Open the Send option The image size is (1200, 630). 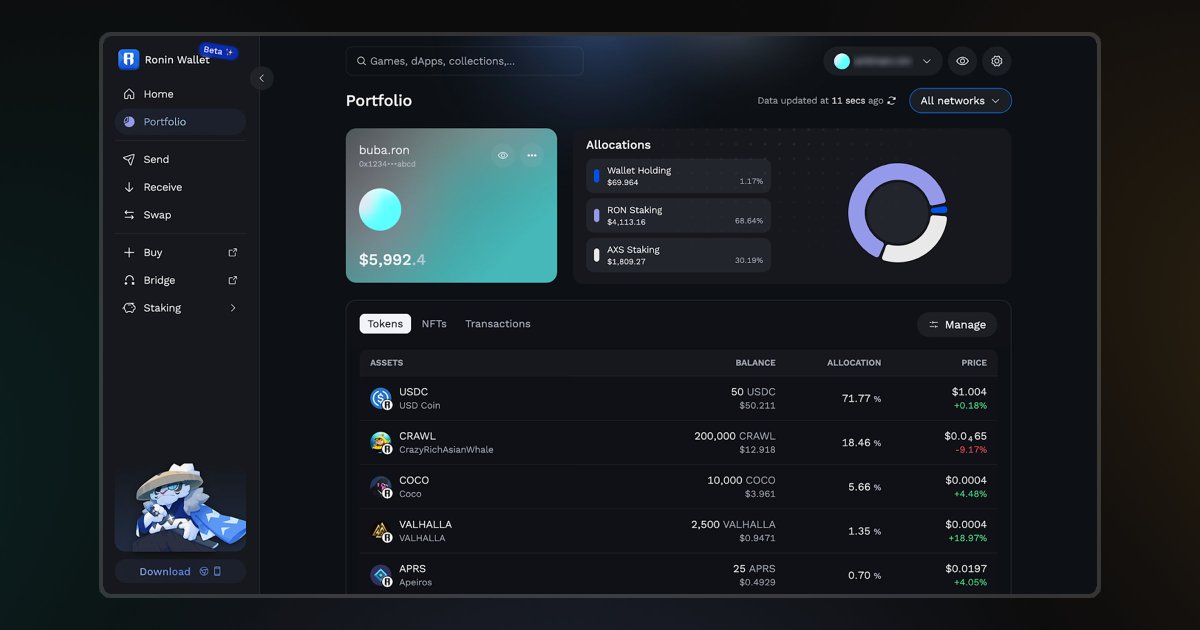point(180,159)
